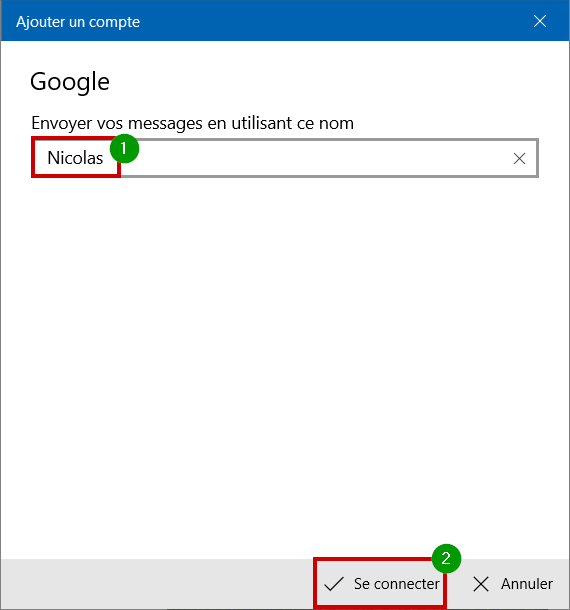Click the gray footer bar's empty area

[156, 584]
